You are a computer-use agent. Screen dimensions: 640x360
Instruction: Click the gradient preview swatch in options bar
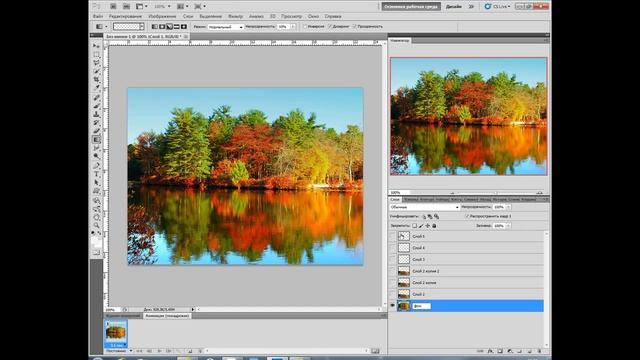(126, 27)
